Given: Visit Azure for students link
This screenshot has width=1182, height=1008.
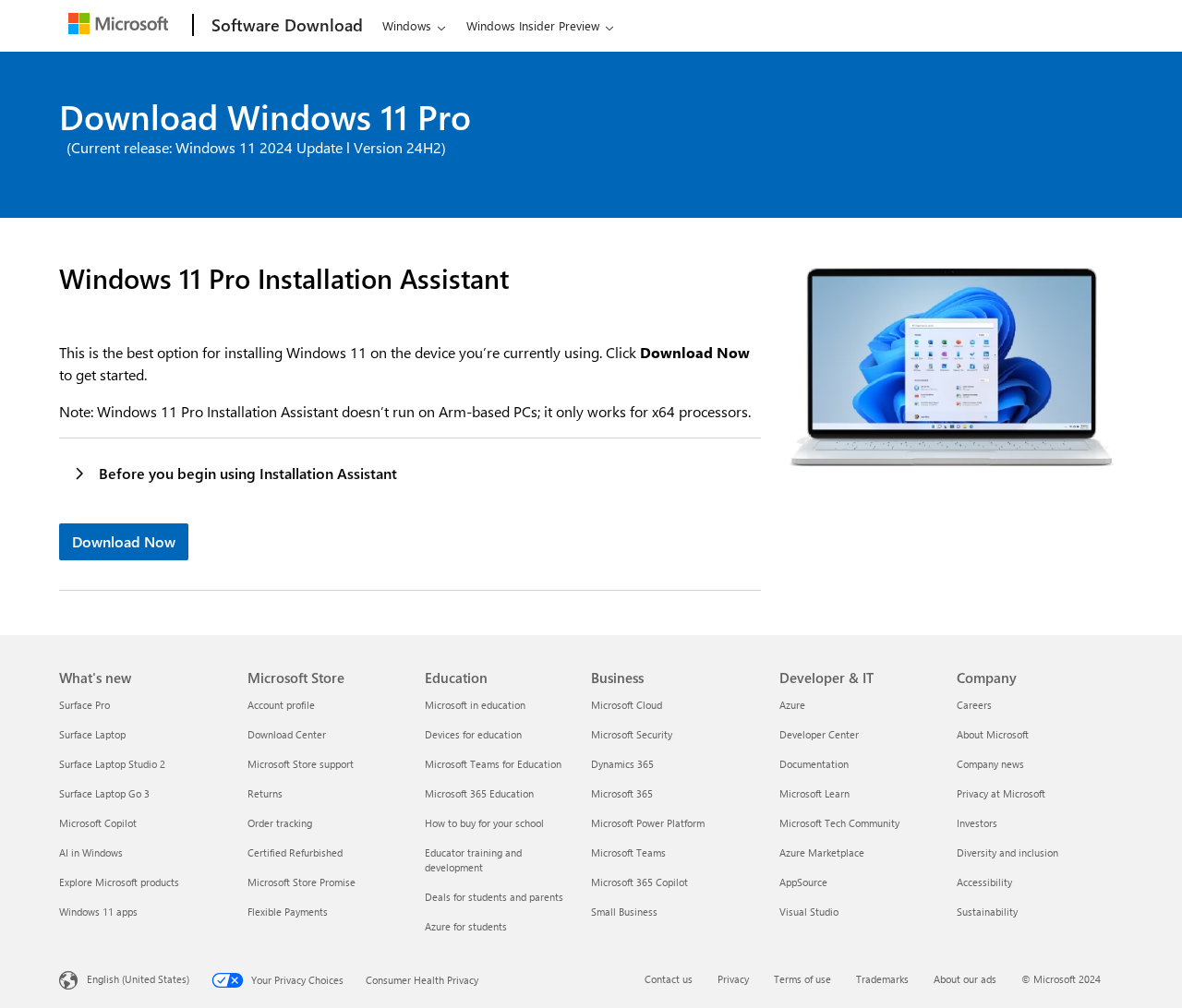Looking at the screenshot, I should pyautogui.click(x=465, y=927).
